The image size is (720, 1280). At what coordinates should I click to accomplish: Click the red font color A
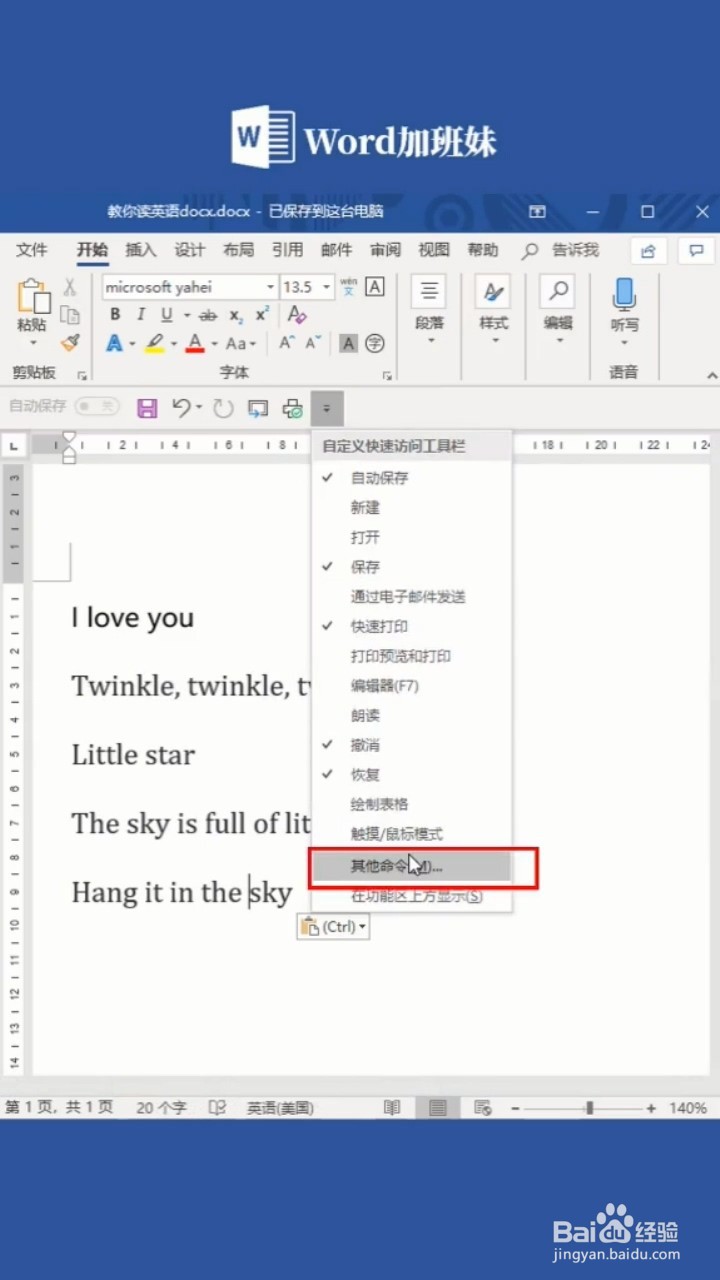tap(195, 344)
